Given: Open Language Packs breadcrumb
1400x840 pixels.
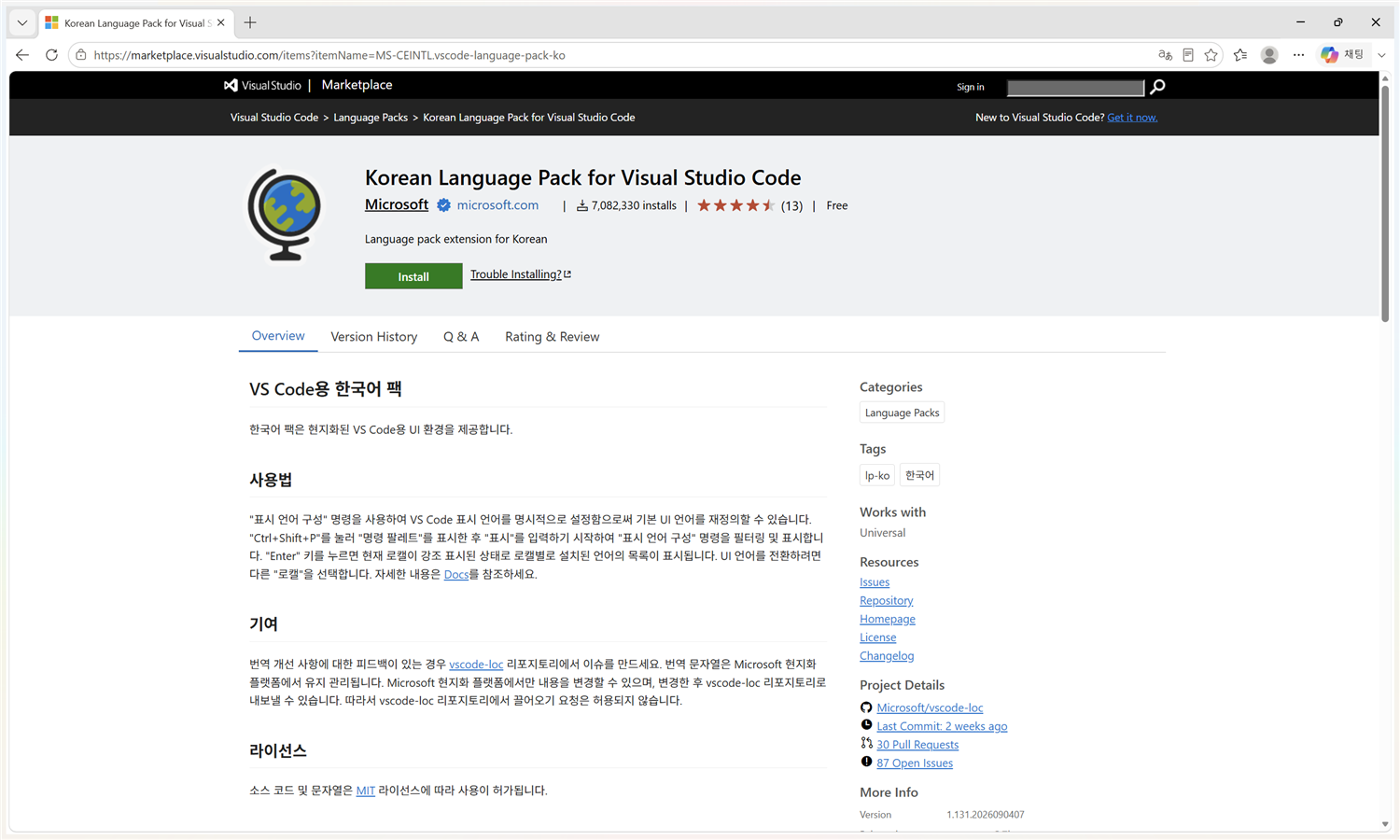Looking at the screenshot, I should 371,118.
